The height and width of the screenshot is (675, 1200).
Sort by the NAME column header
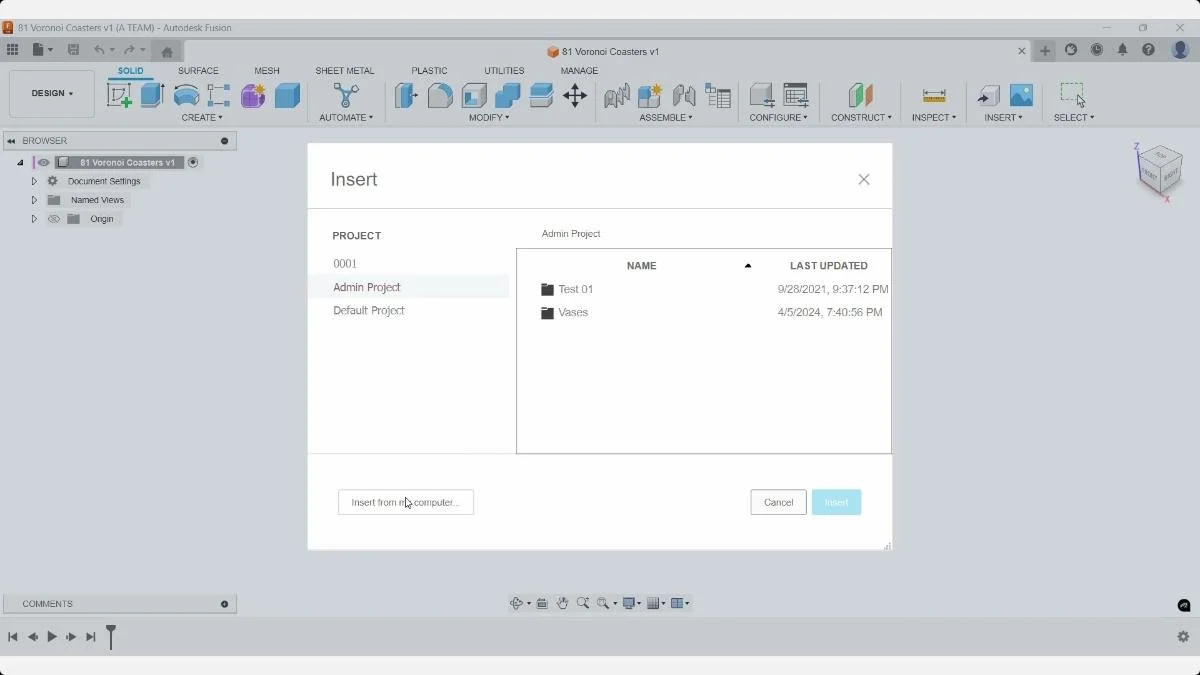point(641,266)
